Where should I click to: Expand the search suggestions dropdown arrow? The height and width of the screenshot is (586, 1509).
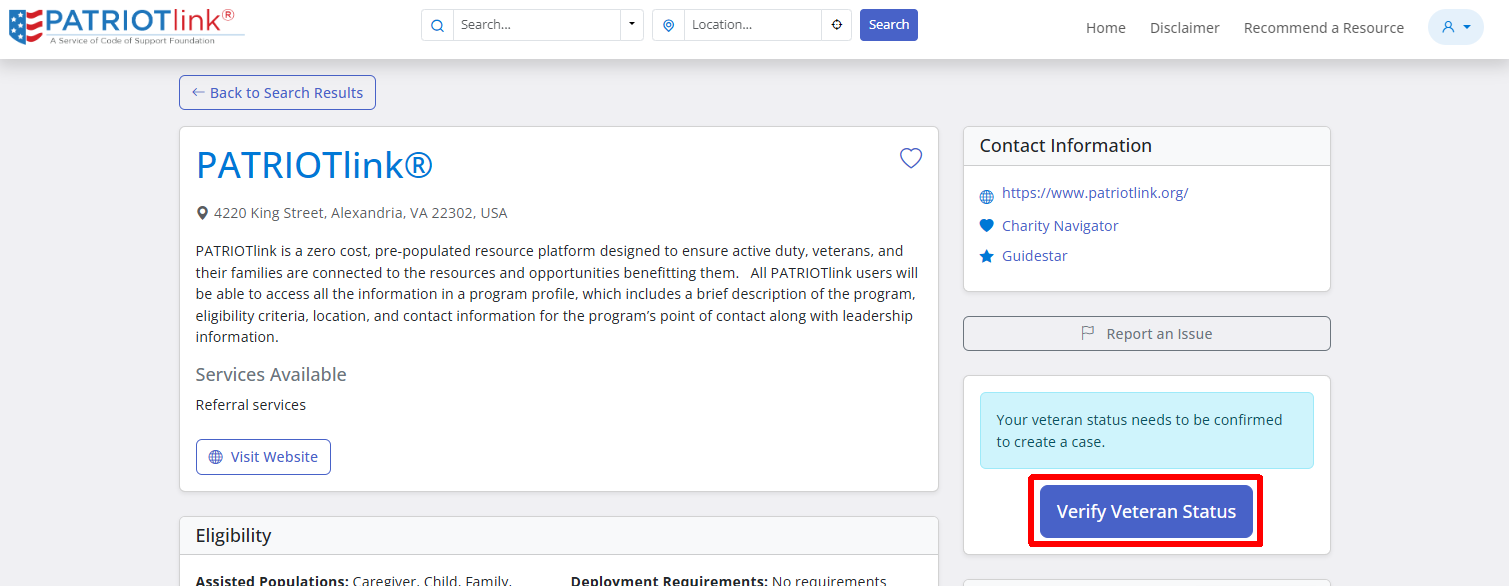[631, 25]
